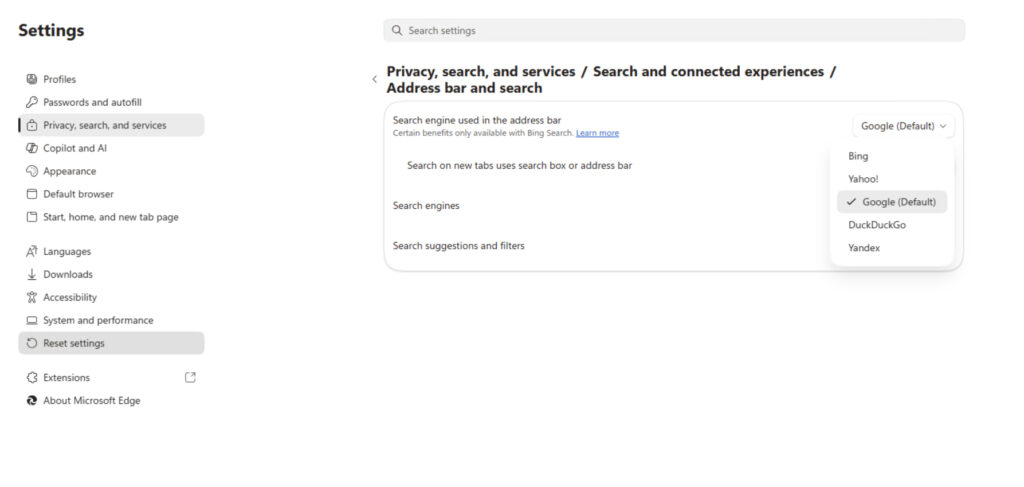Image resolution: width=1024 pixels, height=487 pixels.
Task: Click the Extensions puzzle icon
Action: point(31,377)
